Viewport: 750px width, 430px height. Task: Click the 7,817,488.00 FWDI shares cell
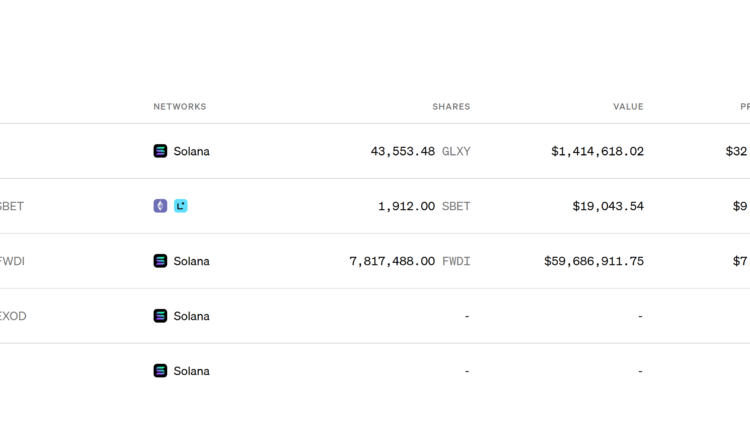pyautogui.click(x=410, y=261)
